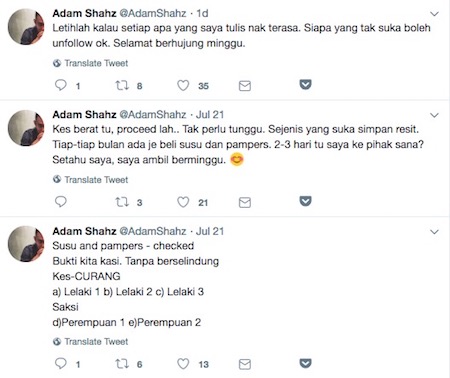Screen dimensions: 450x378
Task: Expand the chevron menu on 'Kes berat tu' tweet
Action: click(x=434, y=115)
